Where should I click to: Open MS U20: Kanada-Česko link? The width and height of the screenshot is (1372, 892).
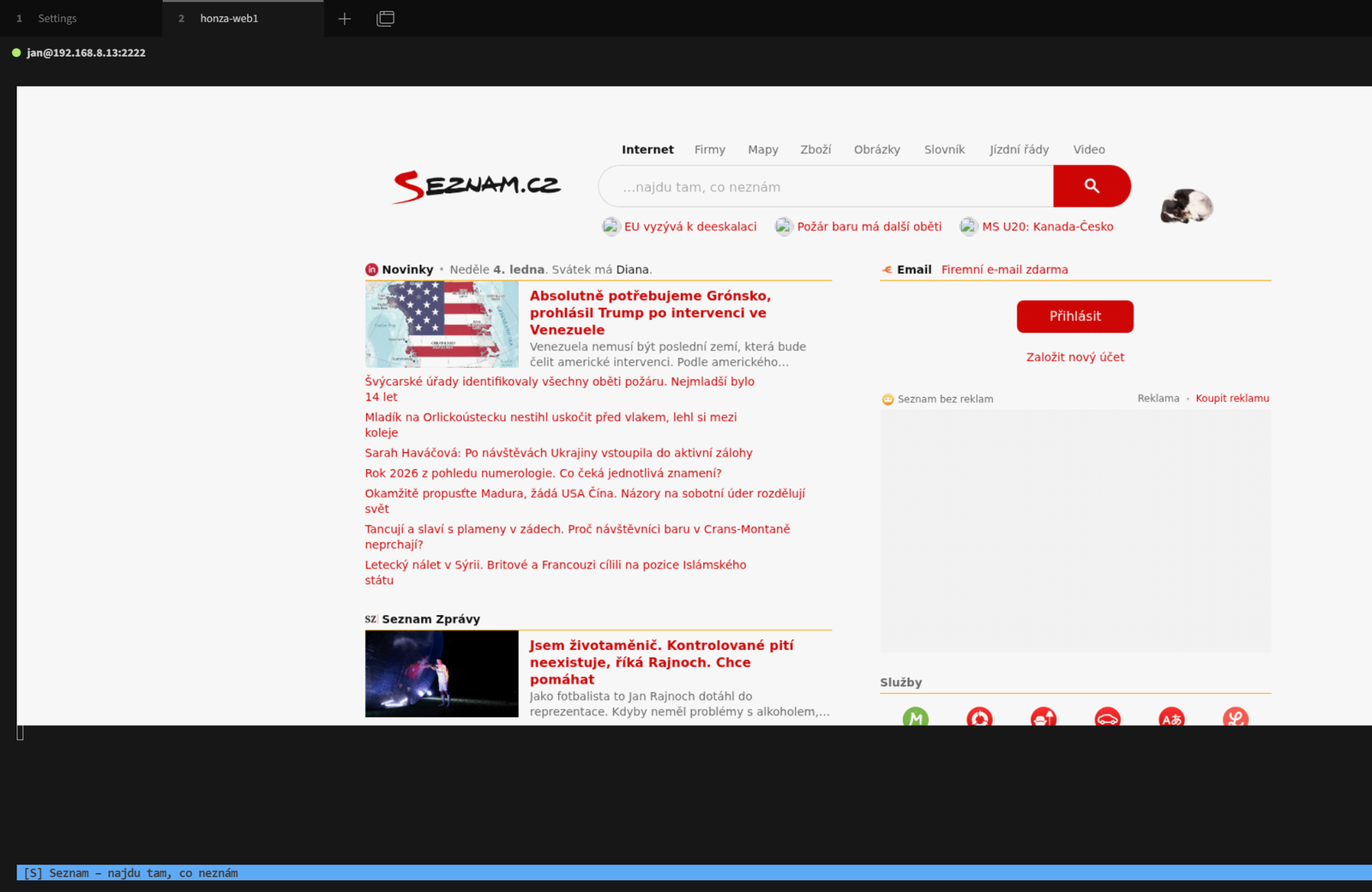click(x=1048, y=226)
